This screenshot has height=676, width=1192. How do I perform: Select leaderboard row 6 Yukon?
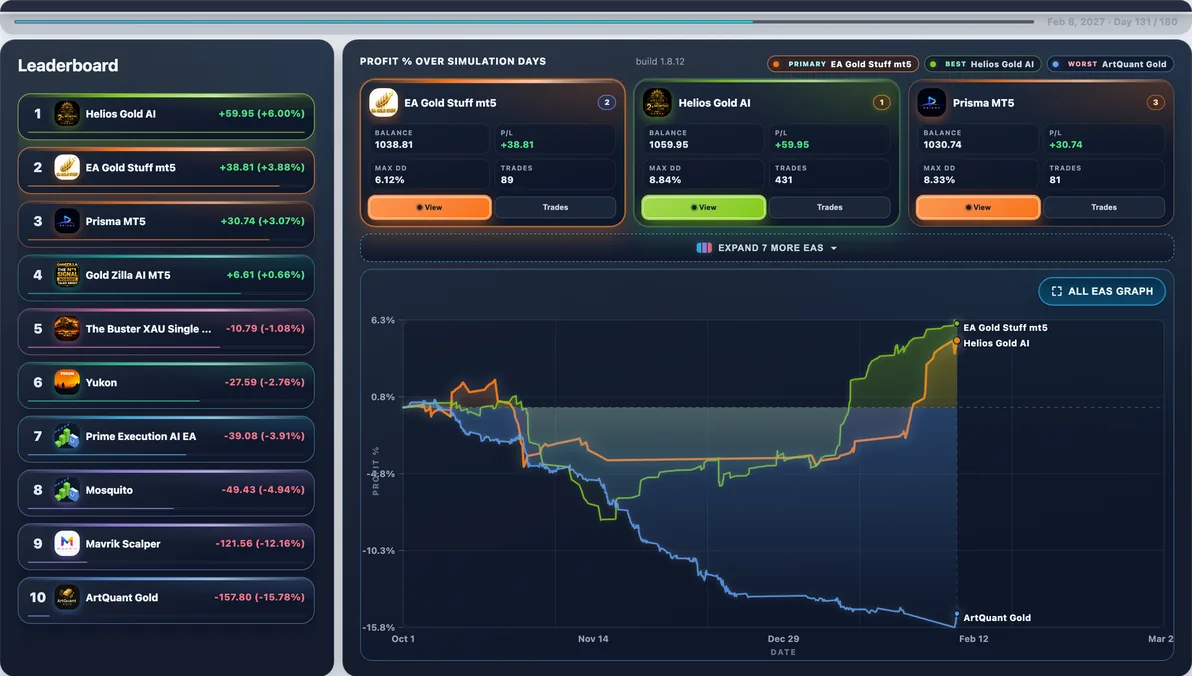(x=166, y=386)
